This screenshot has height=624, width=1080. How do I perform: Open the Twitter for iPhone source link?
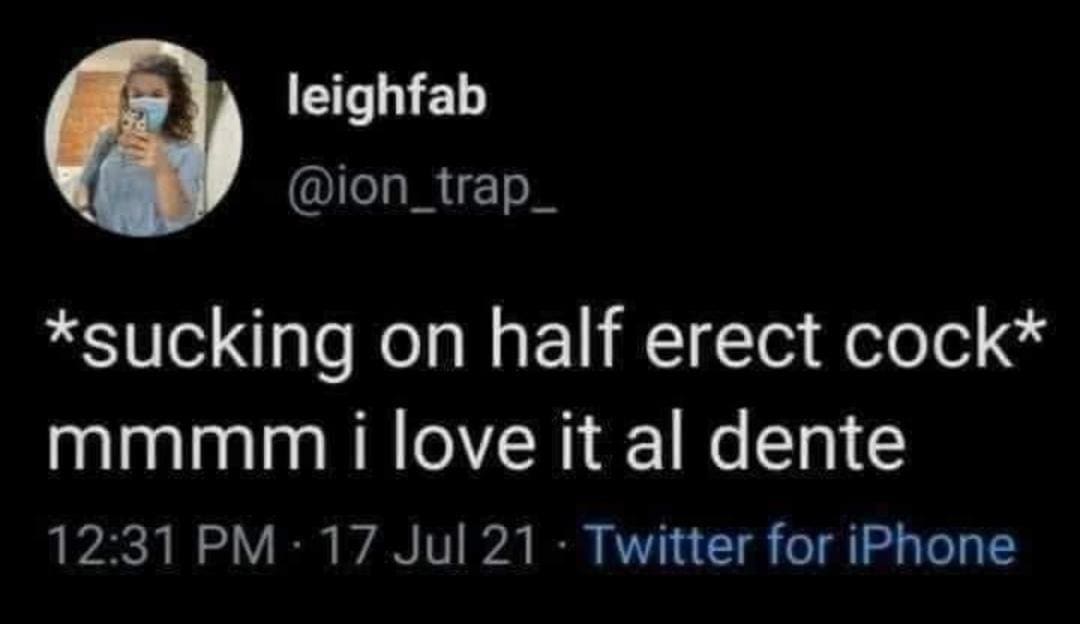(x=799, y=546)
